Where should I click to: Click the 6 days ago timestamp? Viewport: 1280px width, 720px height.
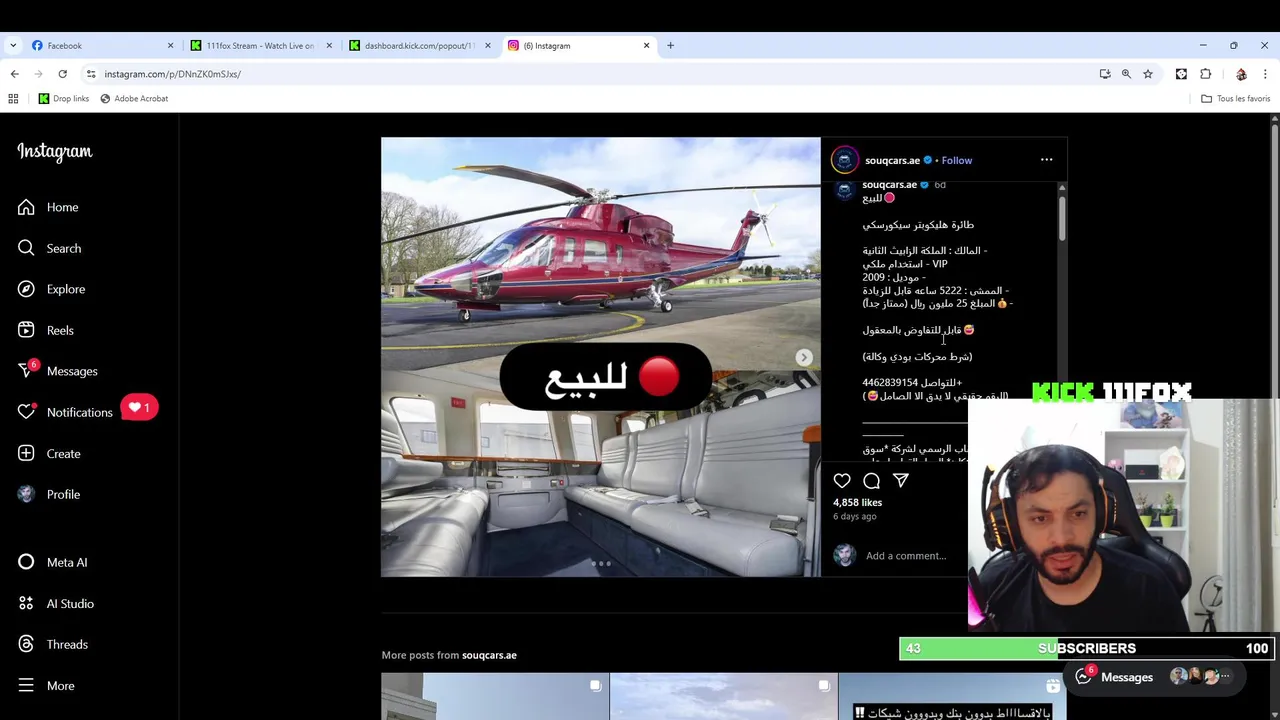pyautogui.click(x=855, y=516)
